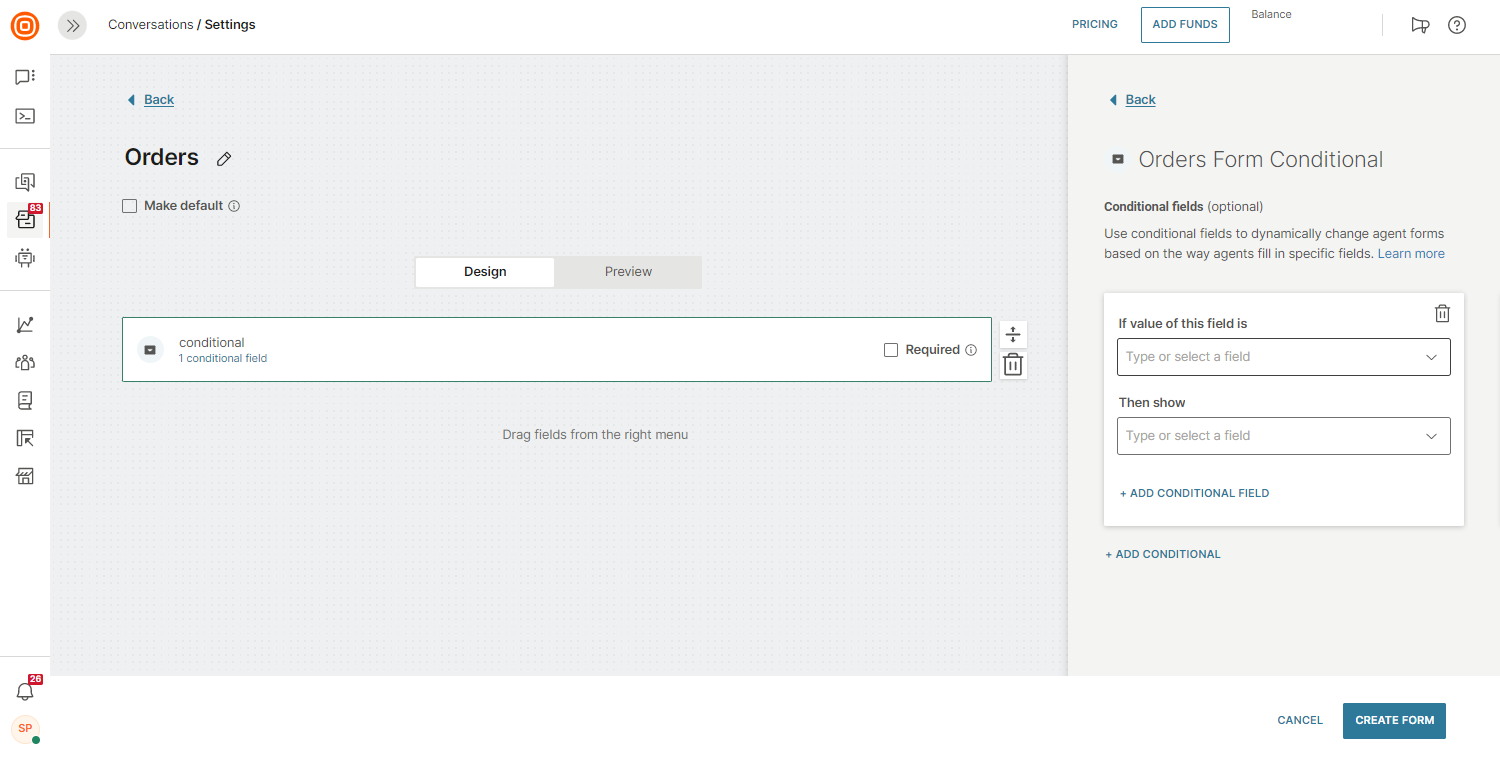Open the Learn more link
The image size is (1500, 766).
pos(1411,254)
